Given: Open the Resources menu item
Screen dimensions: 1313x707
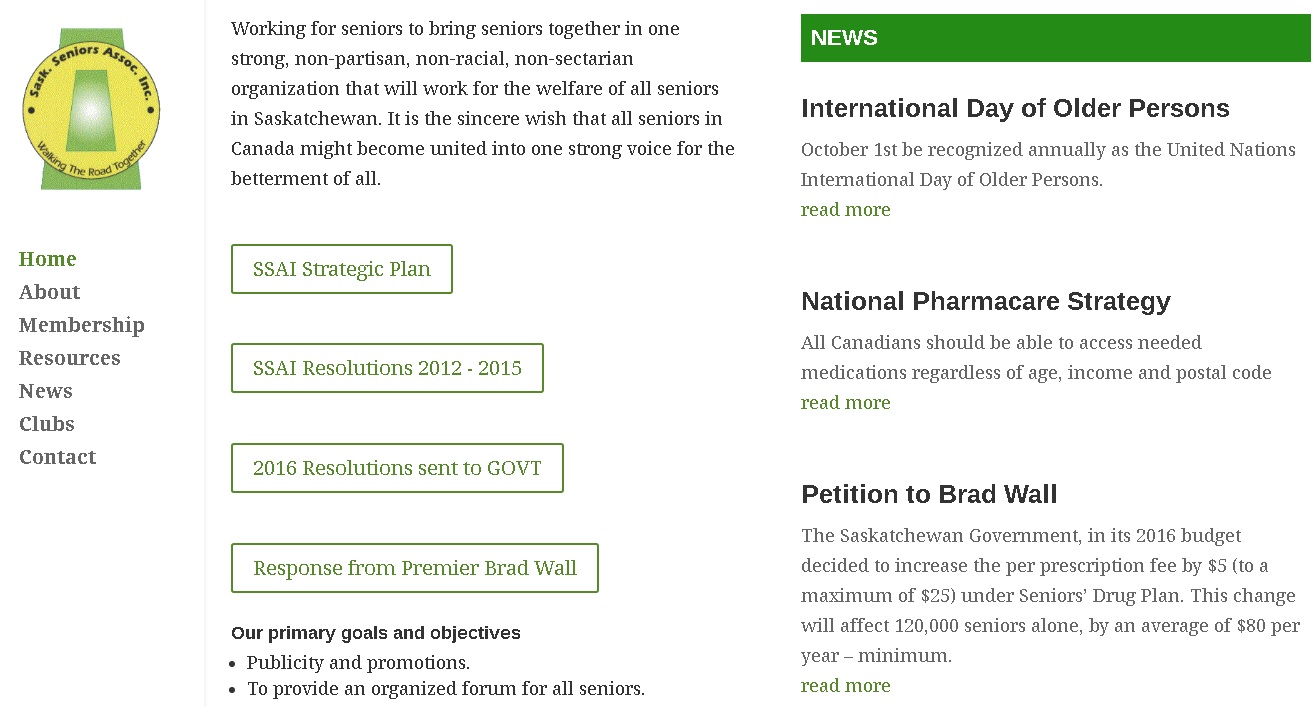Looking at the screenshot, I should click(x=70, y=358).
